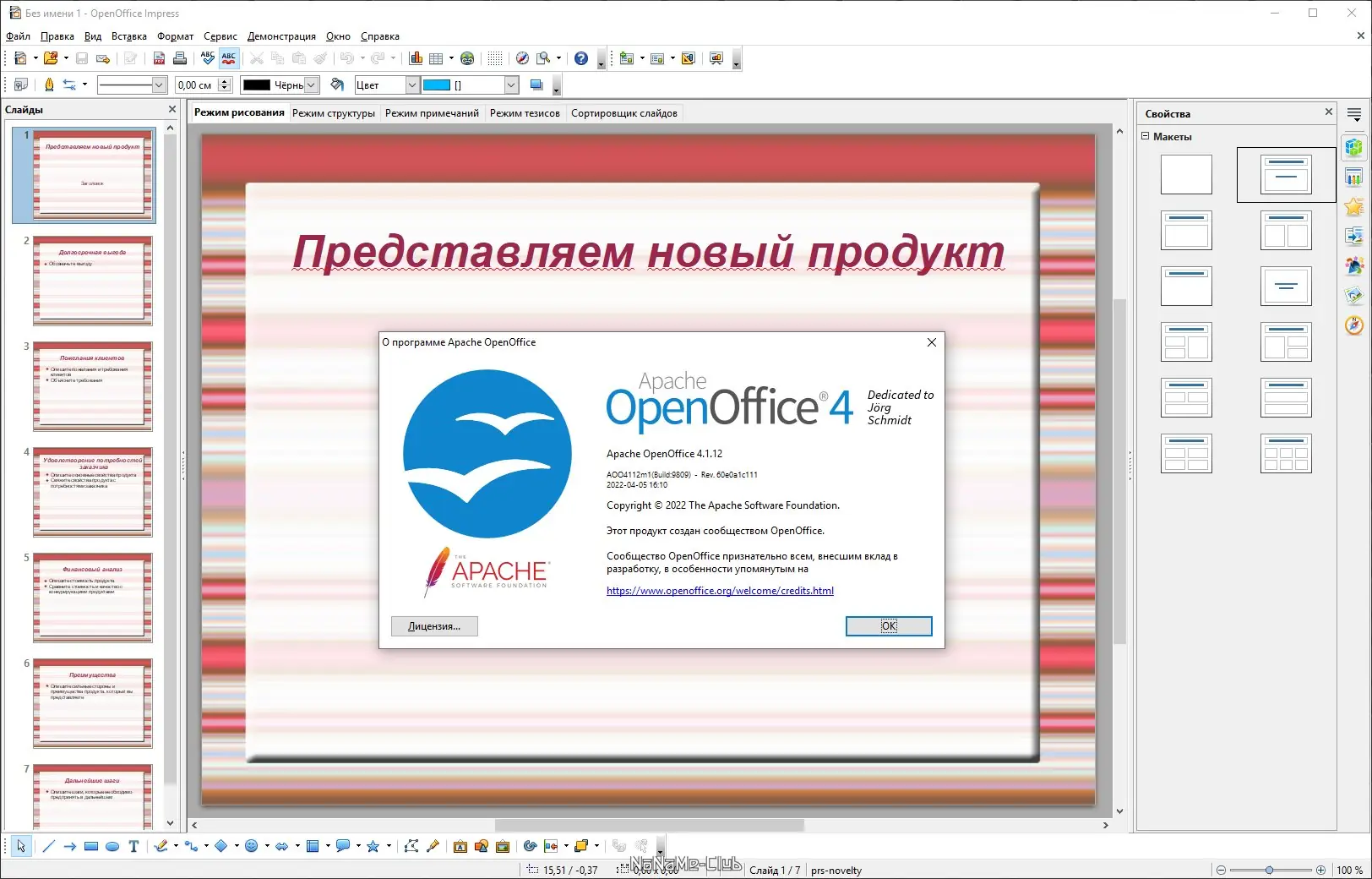This screenshot has height=879, width=1372.
Task: Open the Fontwork Gallery icon
Action: (x=460, y=846)
